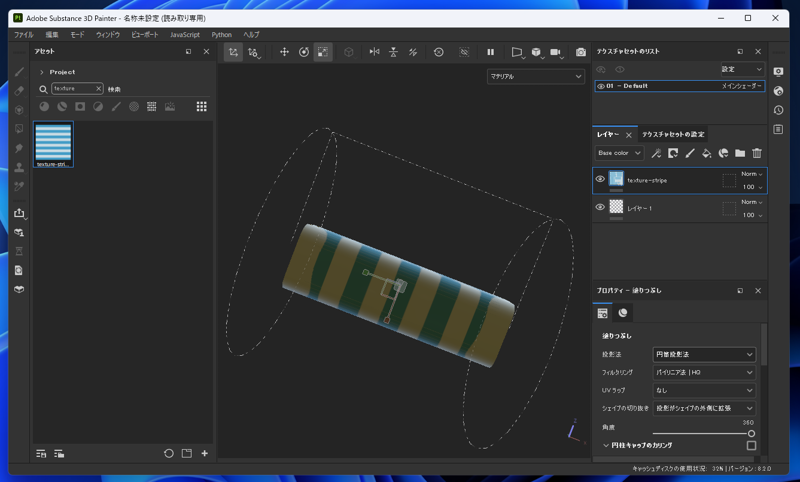Open the 編集 menu
Image resolution: width=800 pixels, height=482 pixels.
tap(52, 35)
